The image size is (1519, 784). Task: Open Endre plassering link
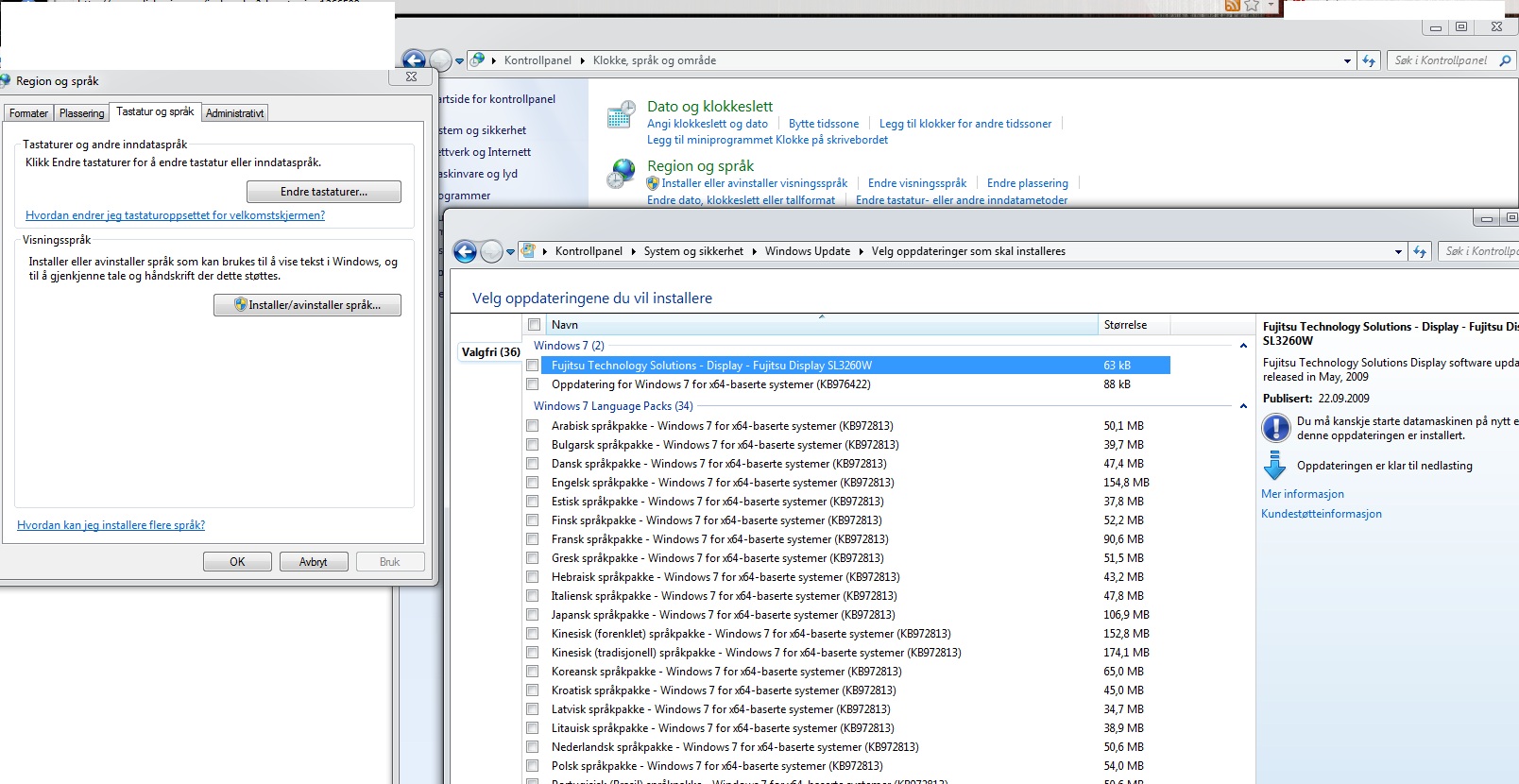click(x=1028, y=183)
